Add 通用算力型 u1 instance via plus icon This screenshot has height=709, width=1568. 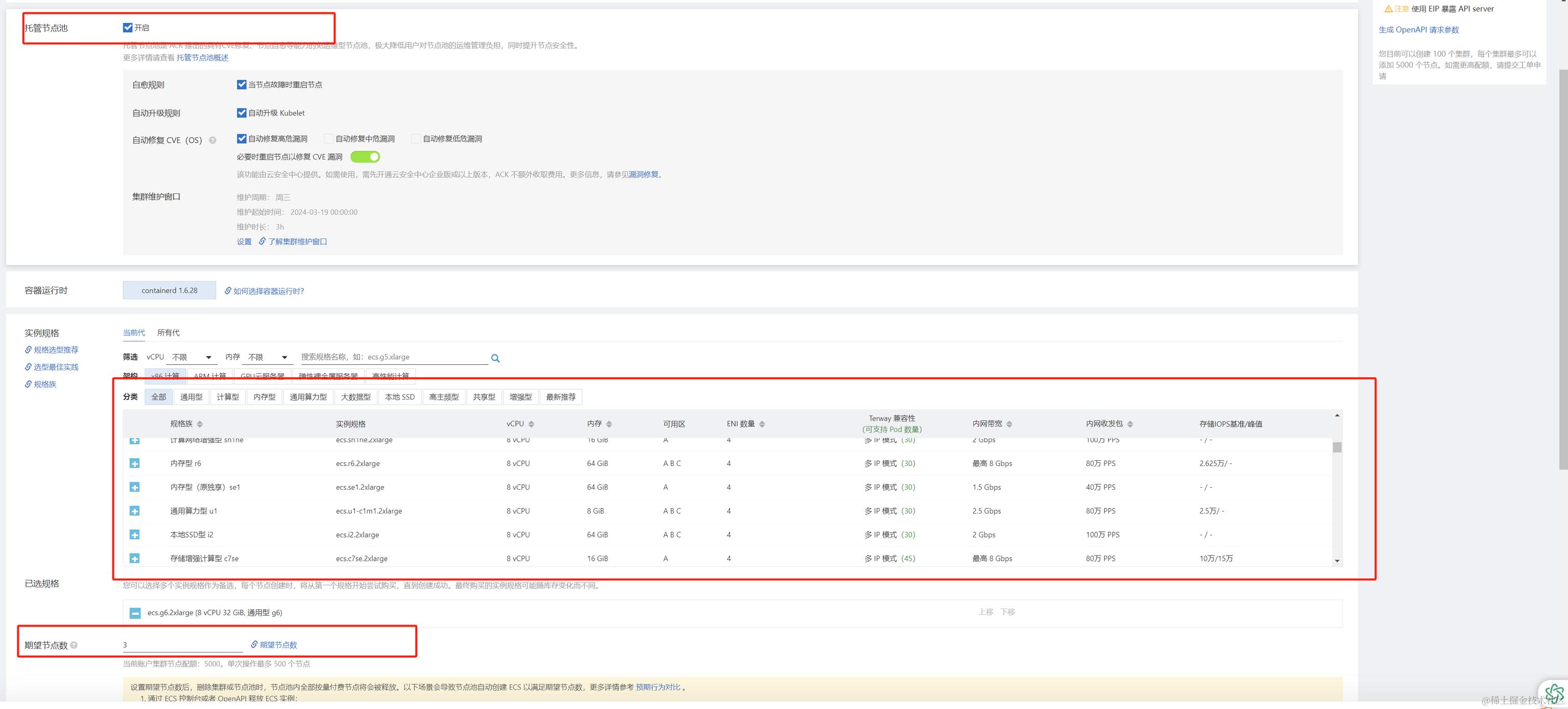pyautogui.click(x=134, y=511)
